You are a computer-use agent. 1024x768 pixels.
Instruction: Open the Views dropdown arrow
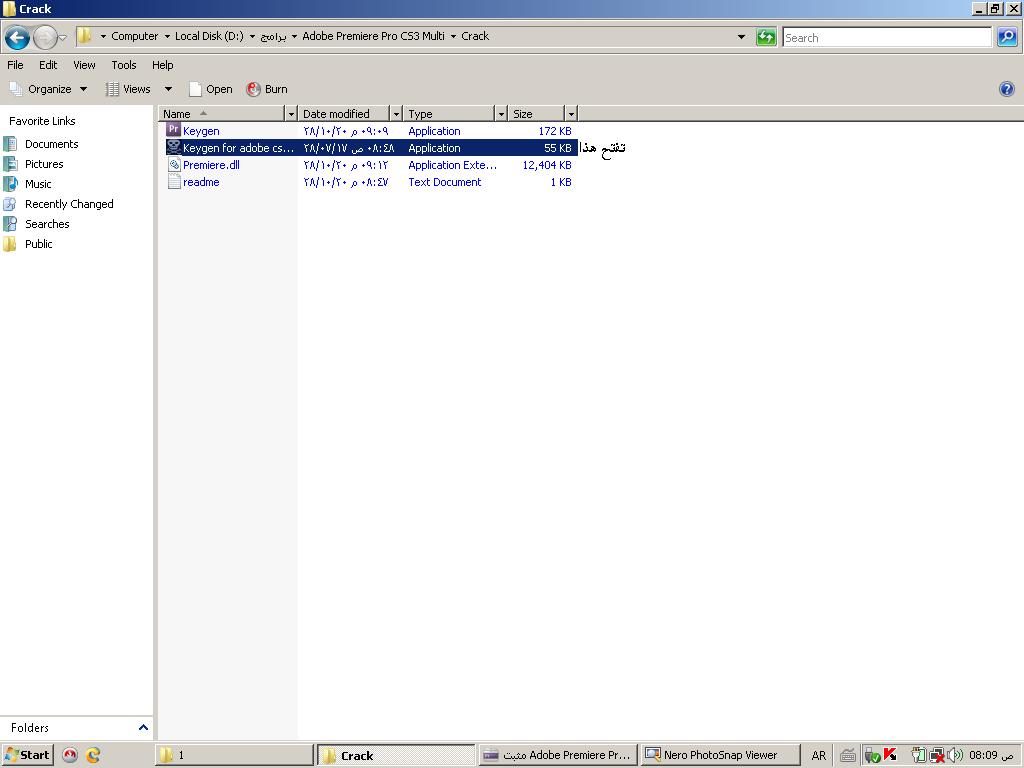[168, 89]
